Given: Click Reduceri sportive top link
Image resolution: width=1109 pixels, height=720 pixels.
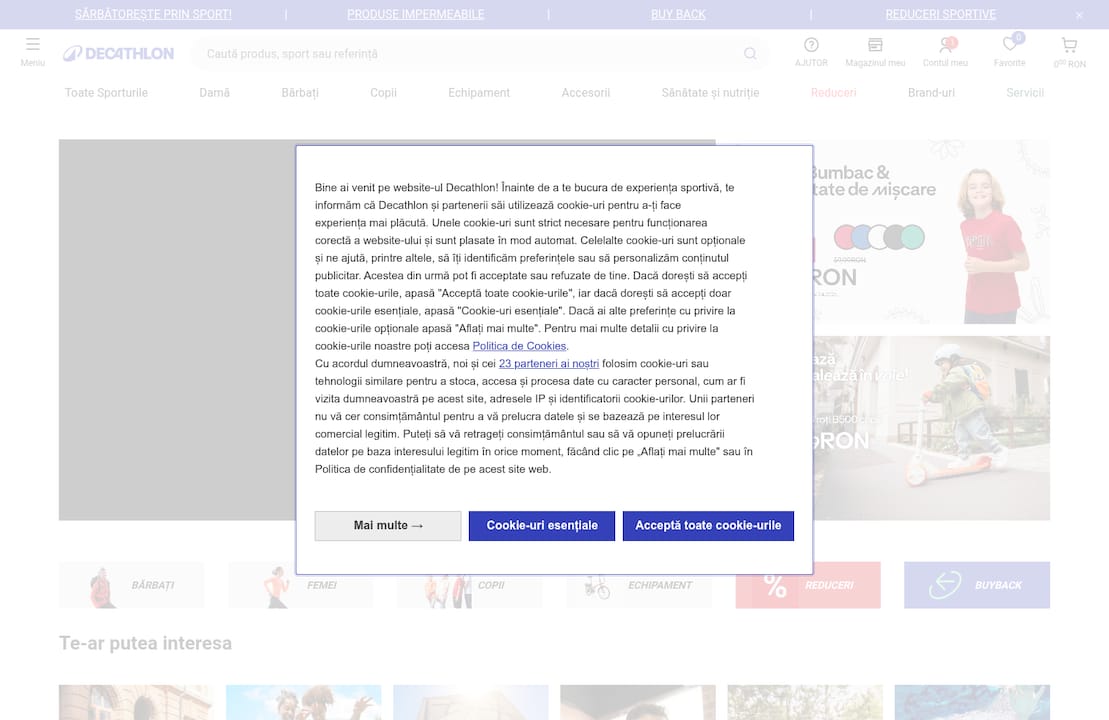Looking at the screenshot, I should 941,14.
